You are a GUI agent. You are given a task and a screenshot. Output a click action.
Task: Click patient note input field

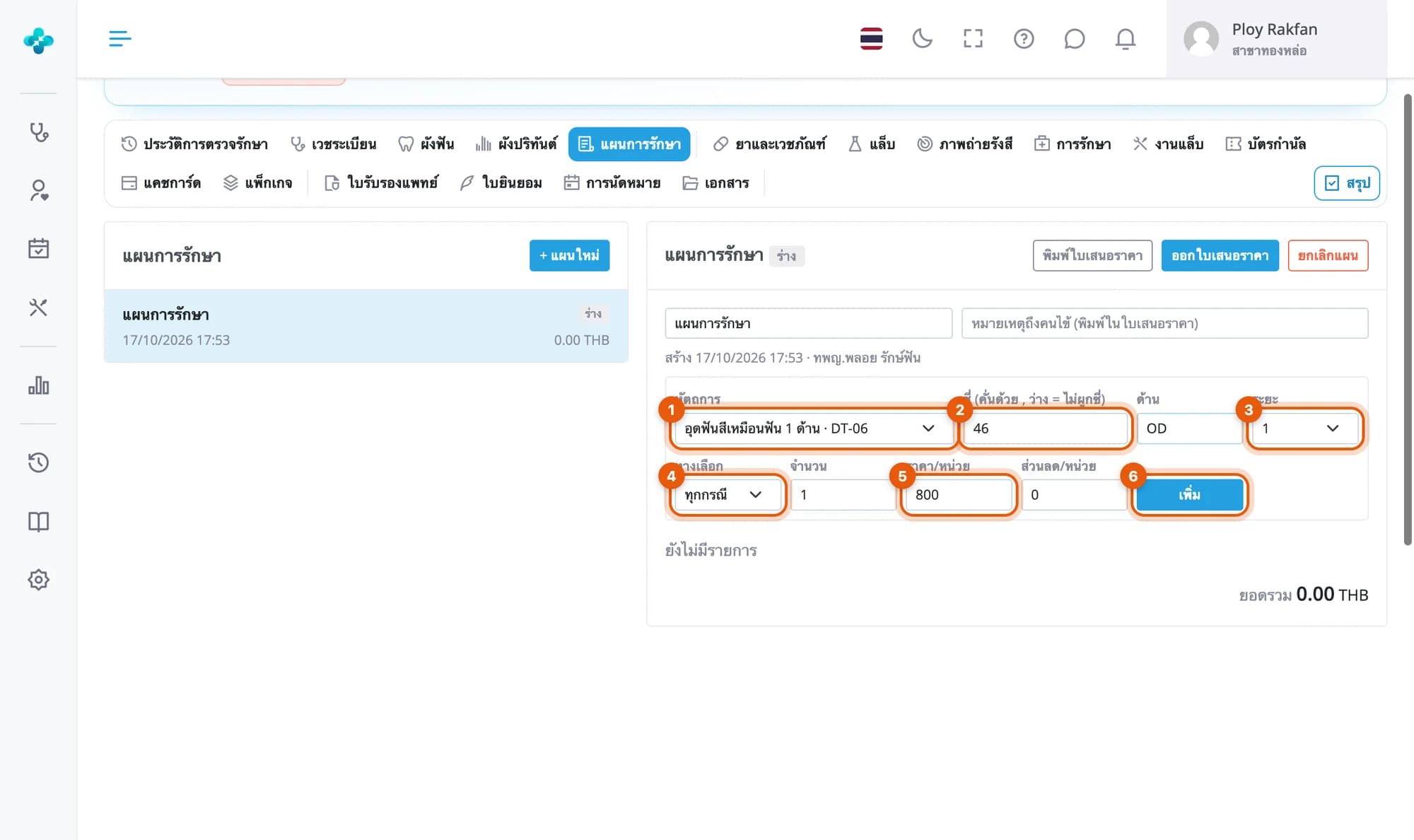click(x=1164, y=323)
